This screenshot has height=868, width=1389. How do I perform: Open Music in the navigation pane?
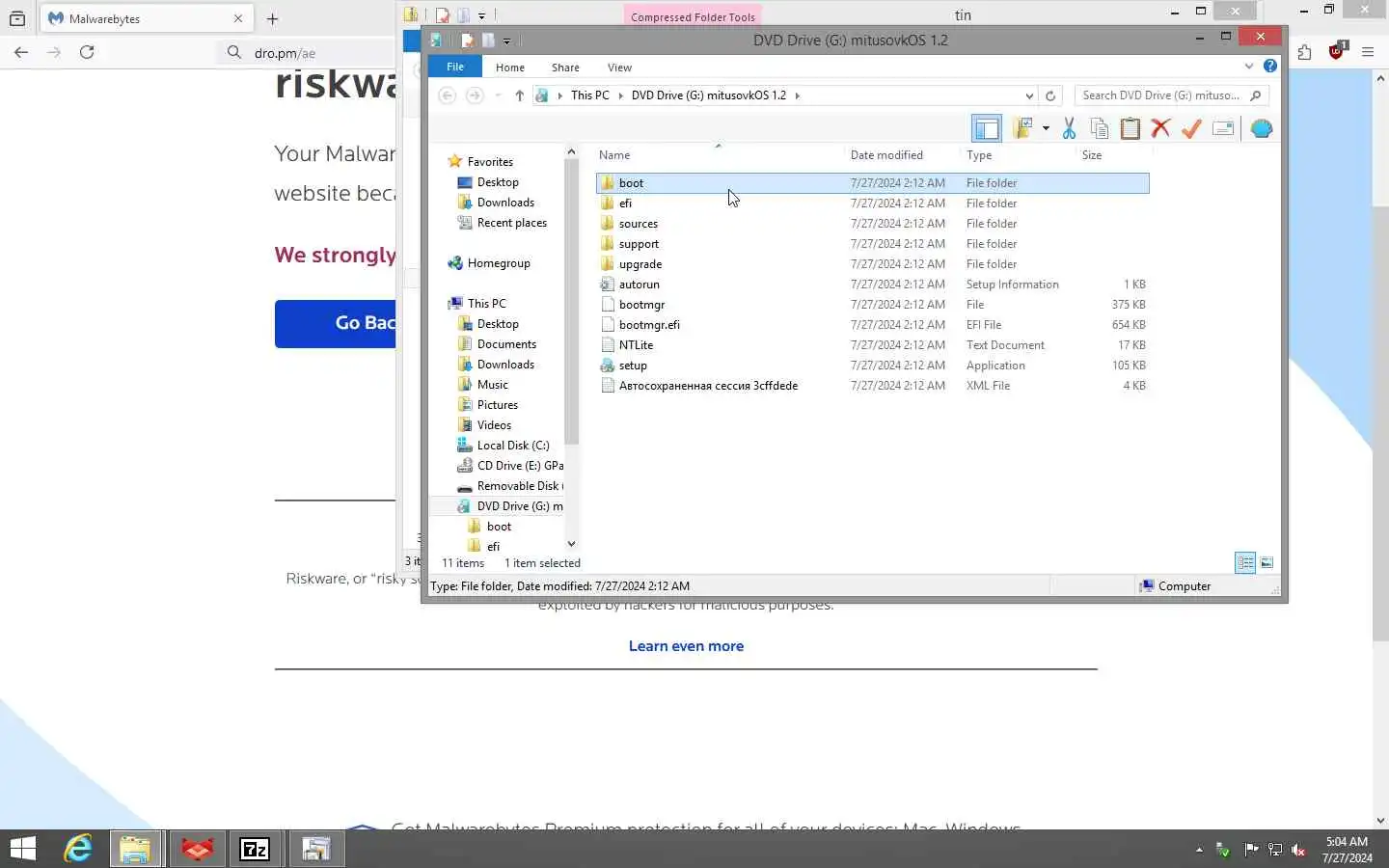pos(492,385)
